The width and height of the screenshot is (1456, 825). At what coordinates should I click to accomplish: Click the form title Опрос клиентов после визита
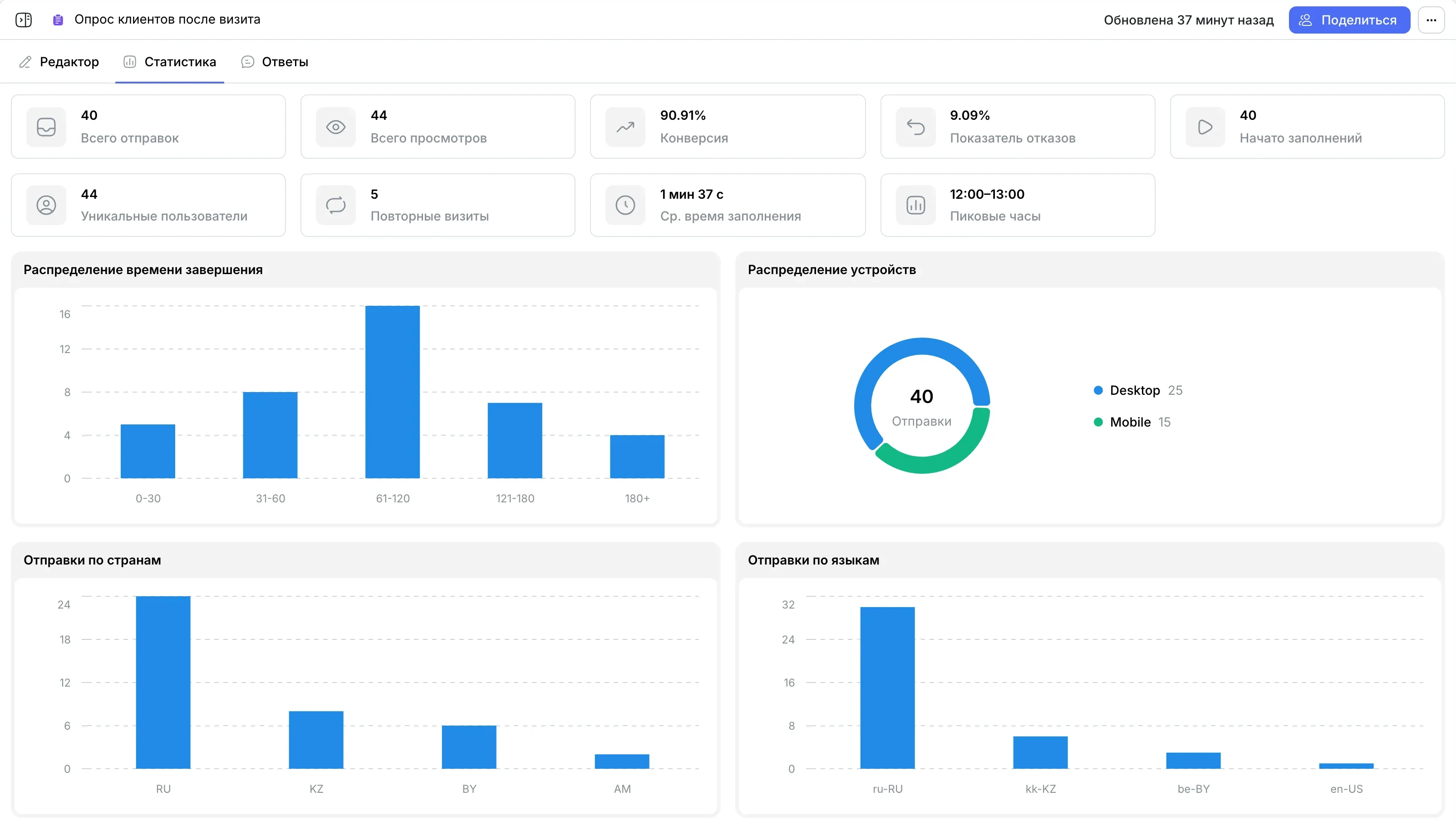coord(167,19)
